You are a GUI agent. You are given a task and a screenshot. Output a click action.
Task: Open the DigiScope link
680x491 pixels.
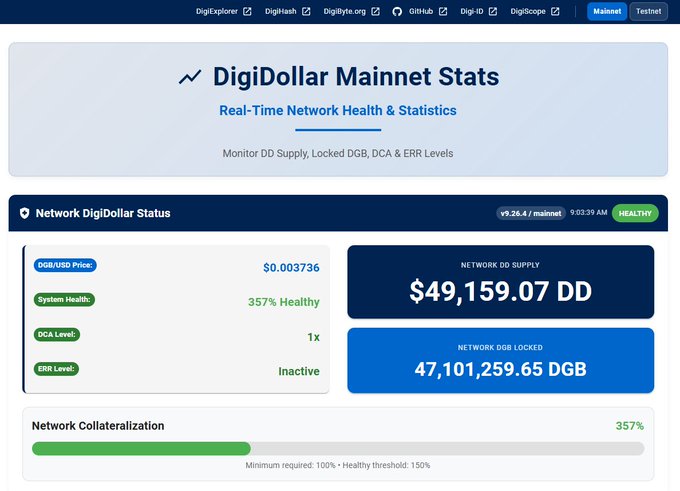(528, 11)
